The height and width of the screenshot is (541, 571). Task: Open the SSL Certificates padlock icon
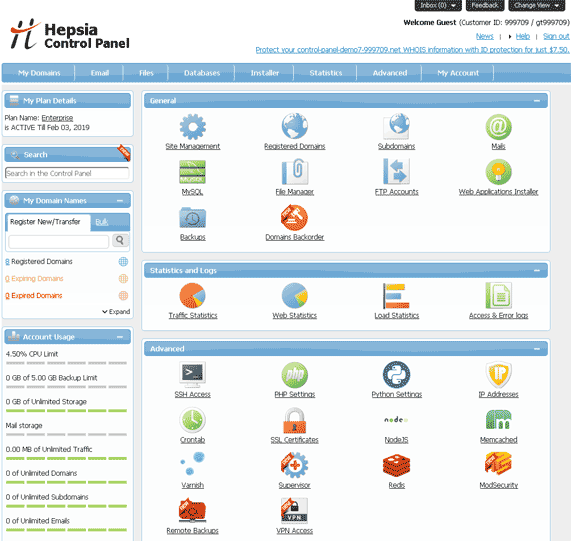(x=295, y=420)
